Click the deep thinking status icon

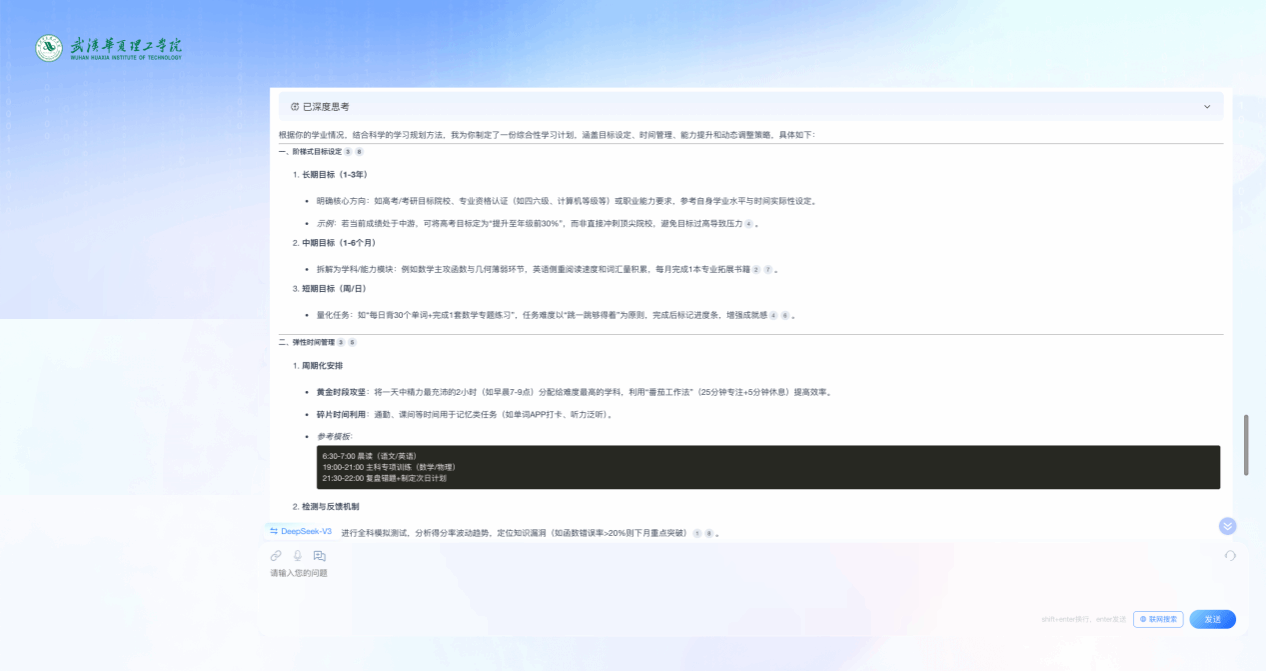pos(295,106)
